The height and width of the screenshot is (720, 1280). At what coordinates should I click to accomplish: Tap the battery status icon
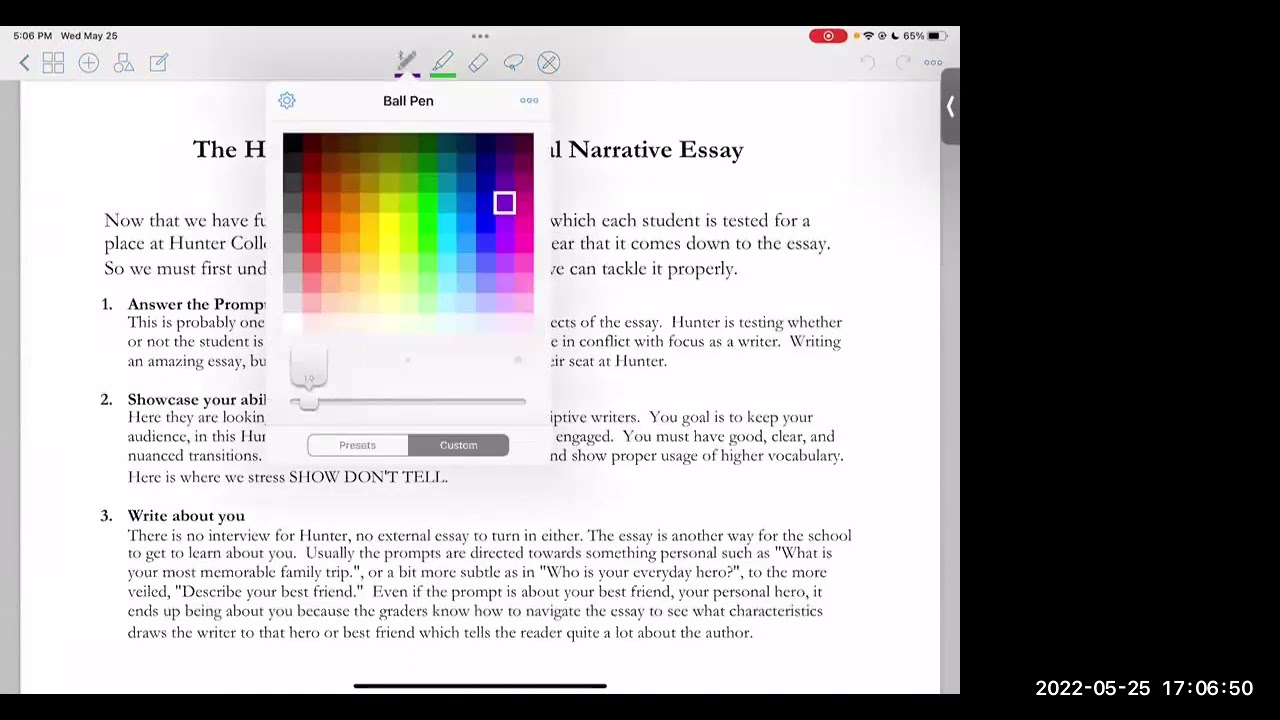coord(936,36)
